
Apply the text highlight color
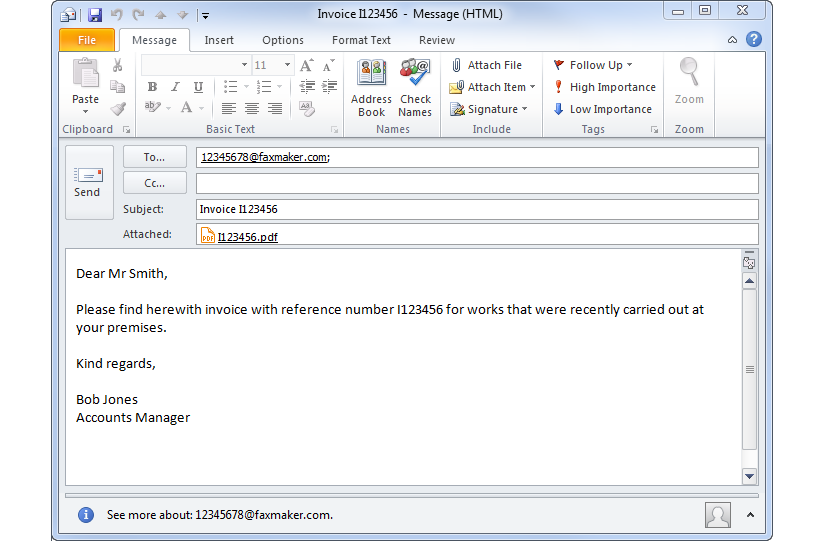click(153, 108)
